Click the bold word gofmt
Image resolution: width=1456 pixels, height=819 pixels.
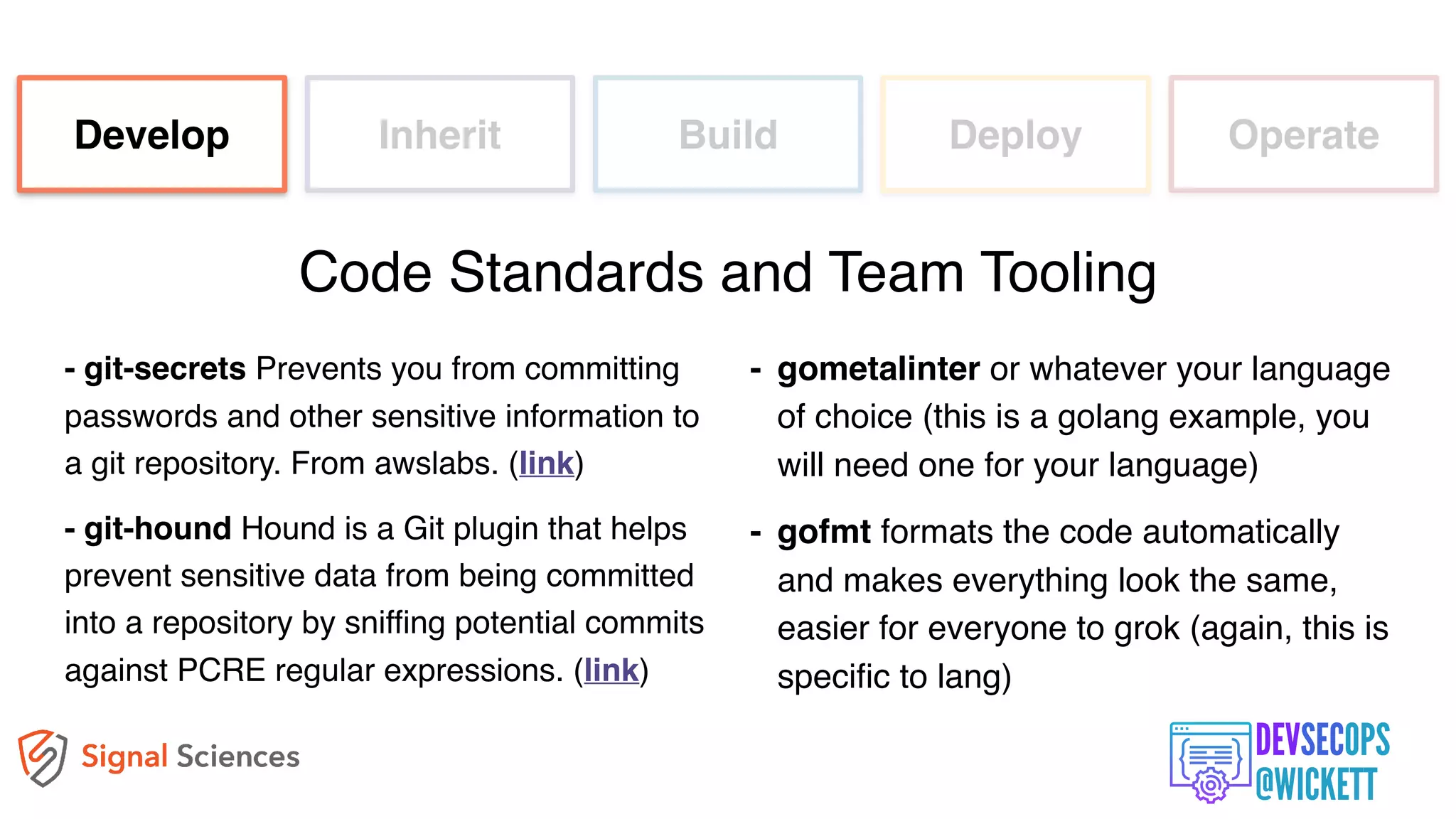click(x=824, y=532)
